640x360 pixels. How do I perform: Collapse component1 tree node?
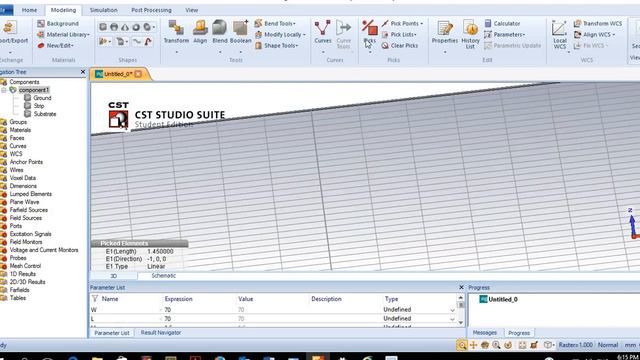click(x=4, y=90)
